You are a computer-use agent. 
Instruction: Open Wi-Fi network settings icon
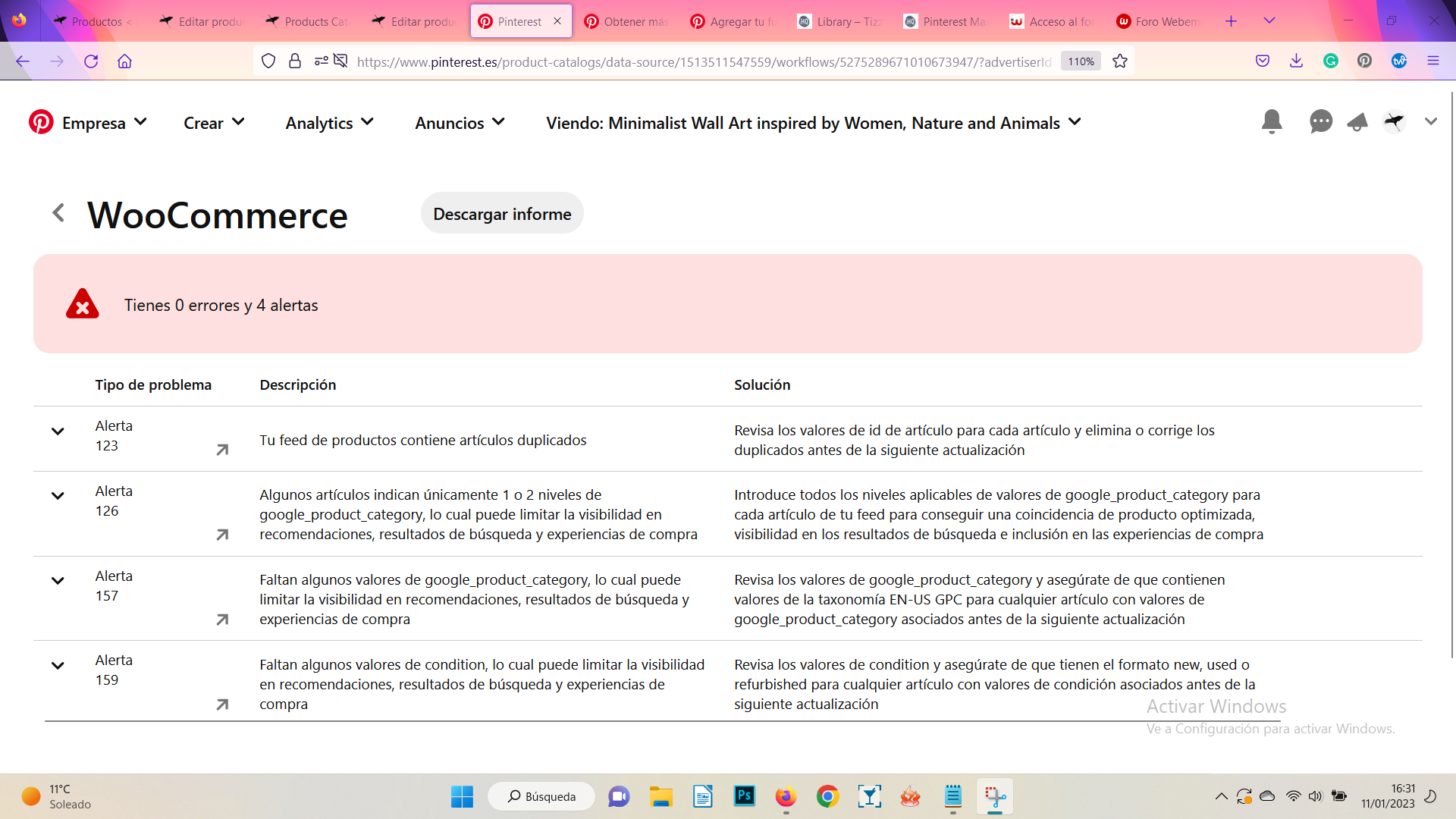click(1293, 796)
